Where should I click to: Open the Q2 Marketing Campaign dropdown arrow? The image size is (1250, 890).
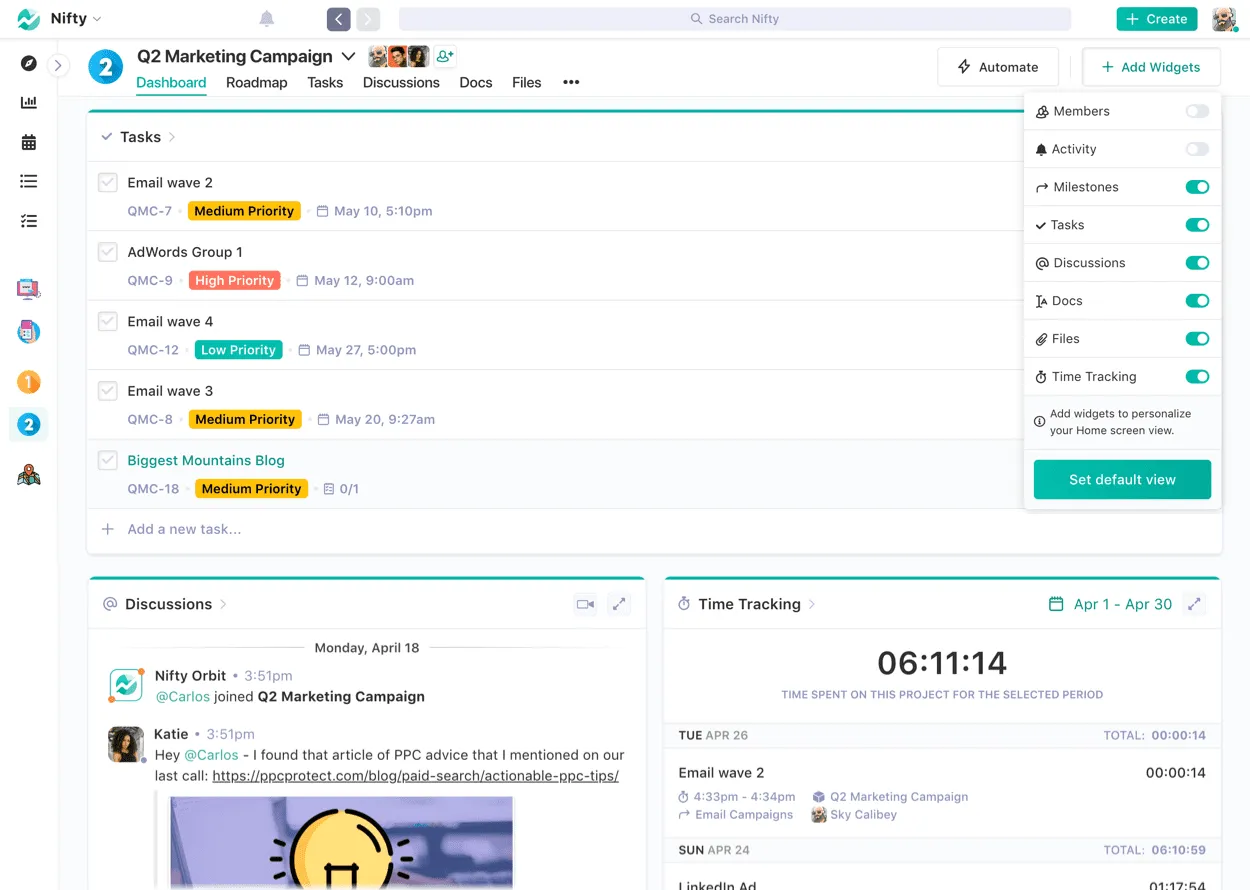point(348,56)
